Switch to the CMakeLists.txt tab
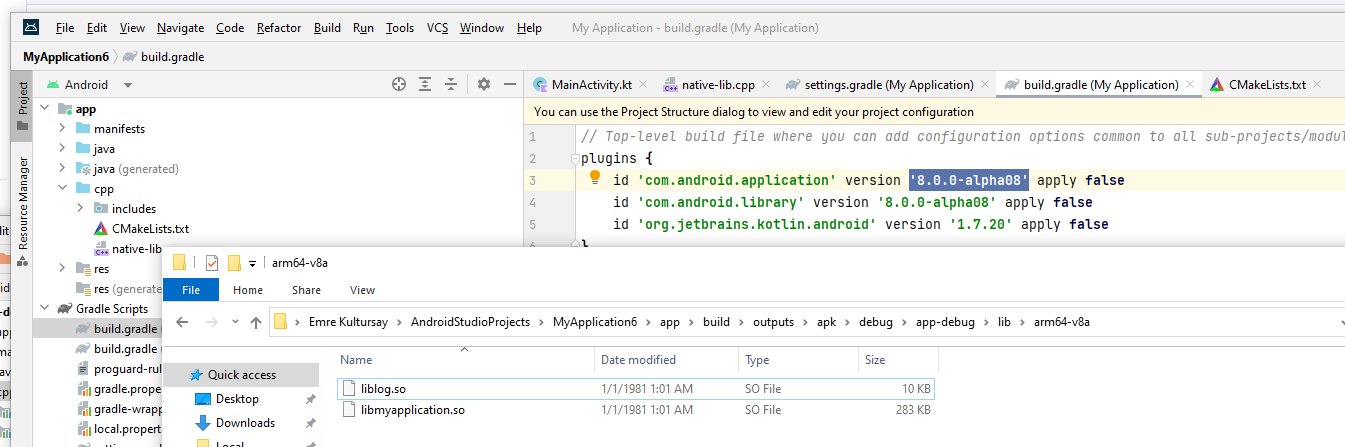 pos(1266,85)
